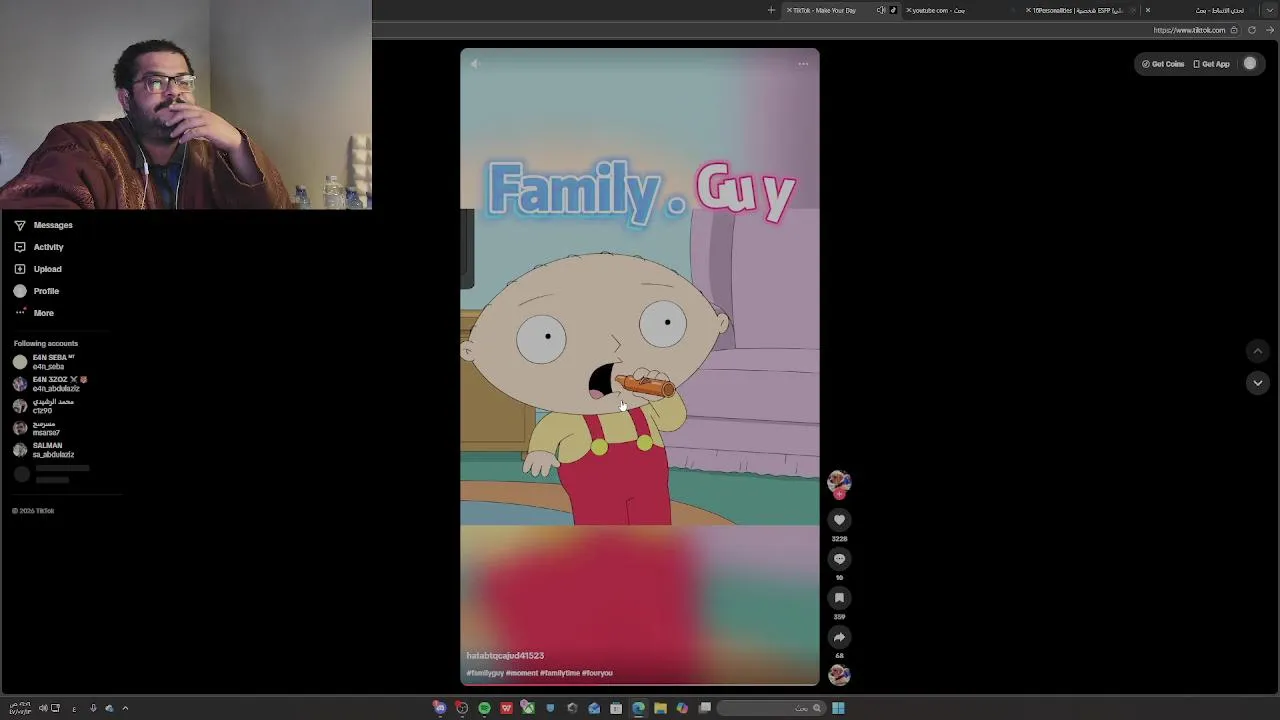Toggle the volume icon on the video
Viewport: 1280px width, 720px height.
[475, 64]
